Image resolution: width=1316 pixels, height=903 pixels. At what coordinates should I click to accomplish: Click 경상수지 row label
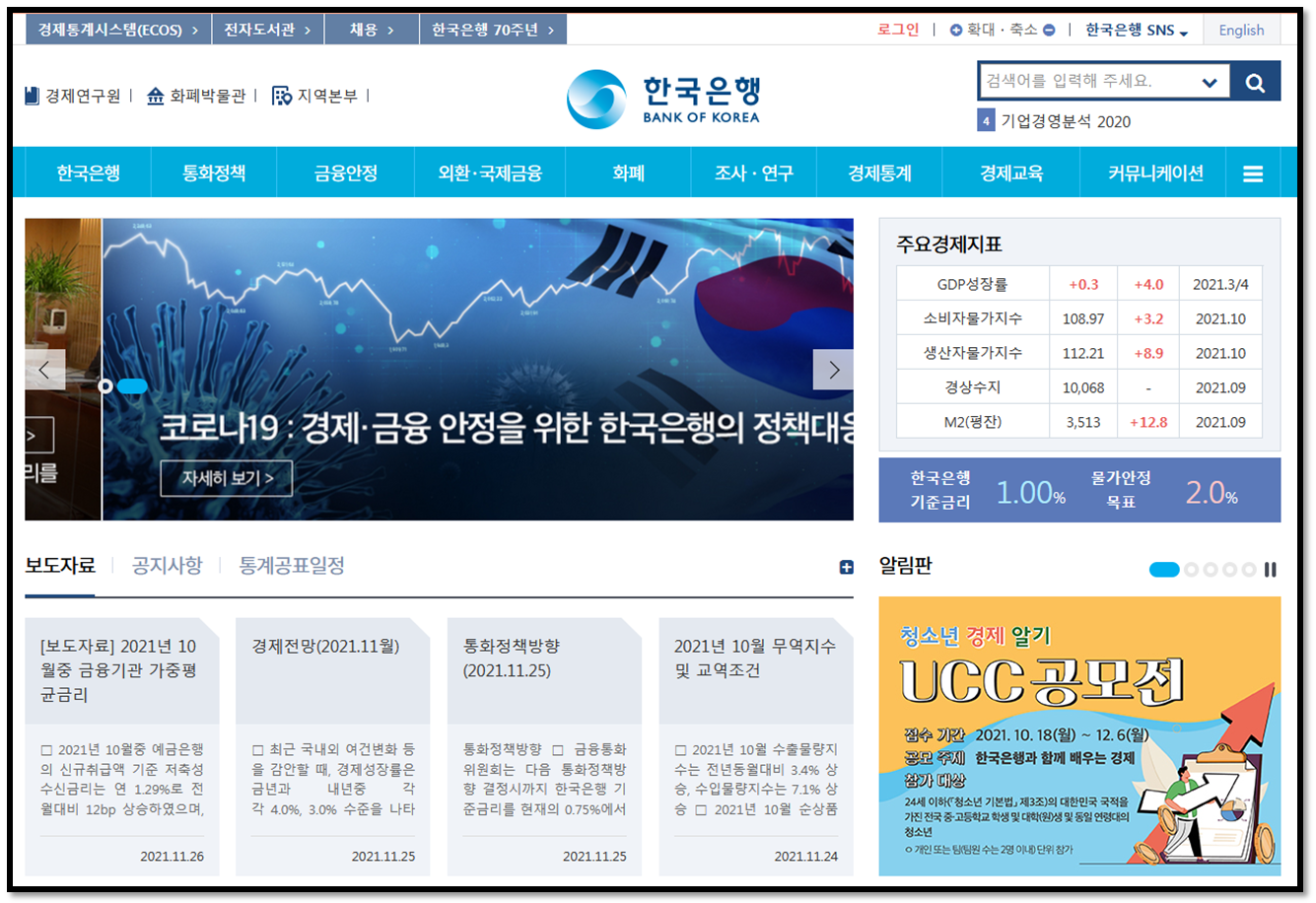click(x=972, y=387)
